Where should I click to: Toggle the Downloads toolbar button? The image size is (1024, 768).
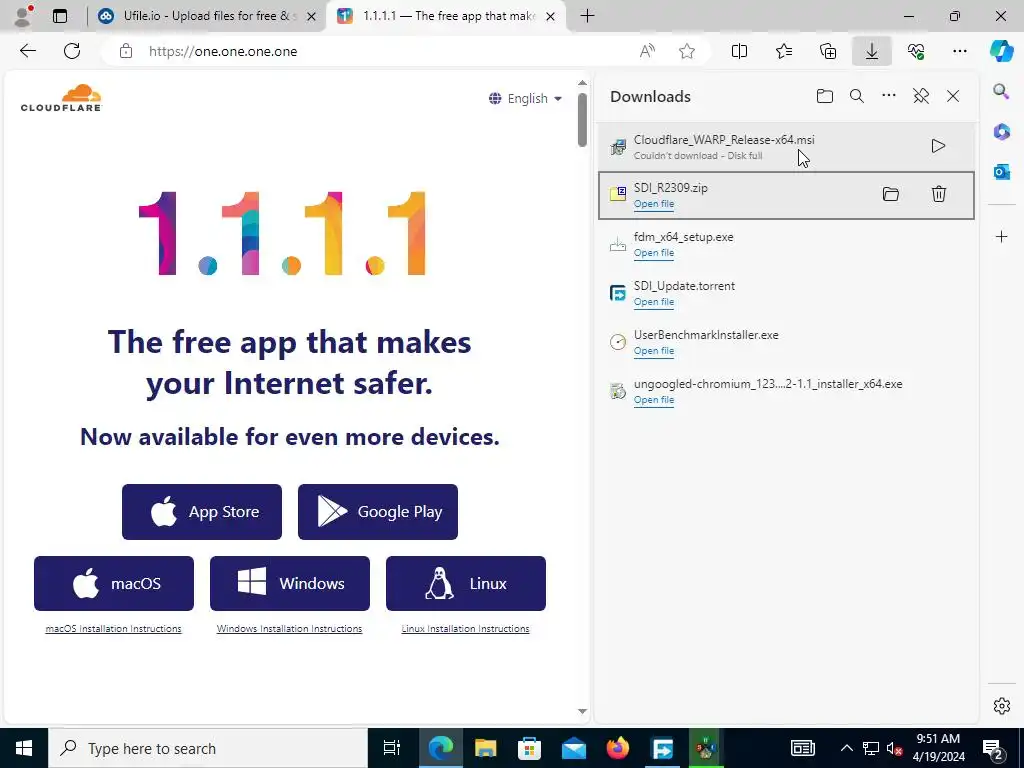[x=872, y=51]
